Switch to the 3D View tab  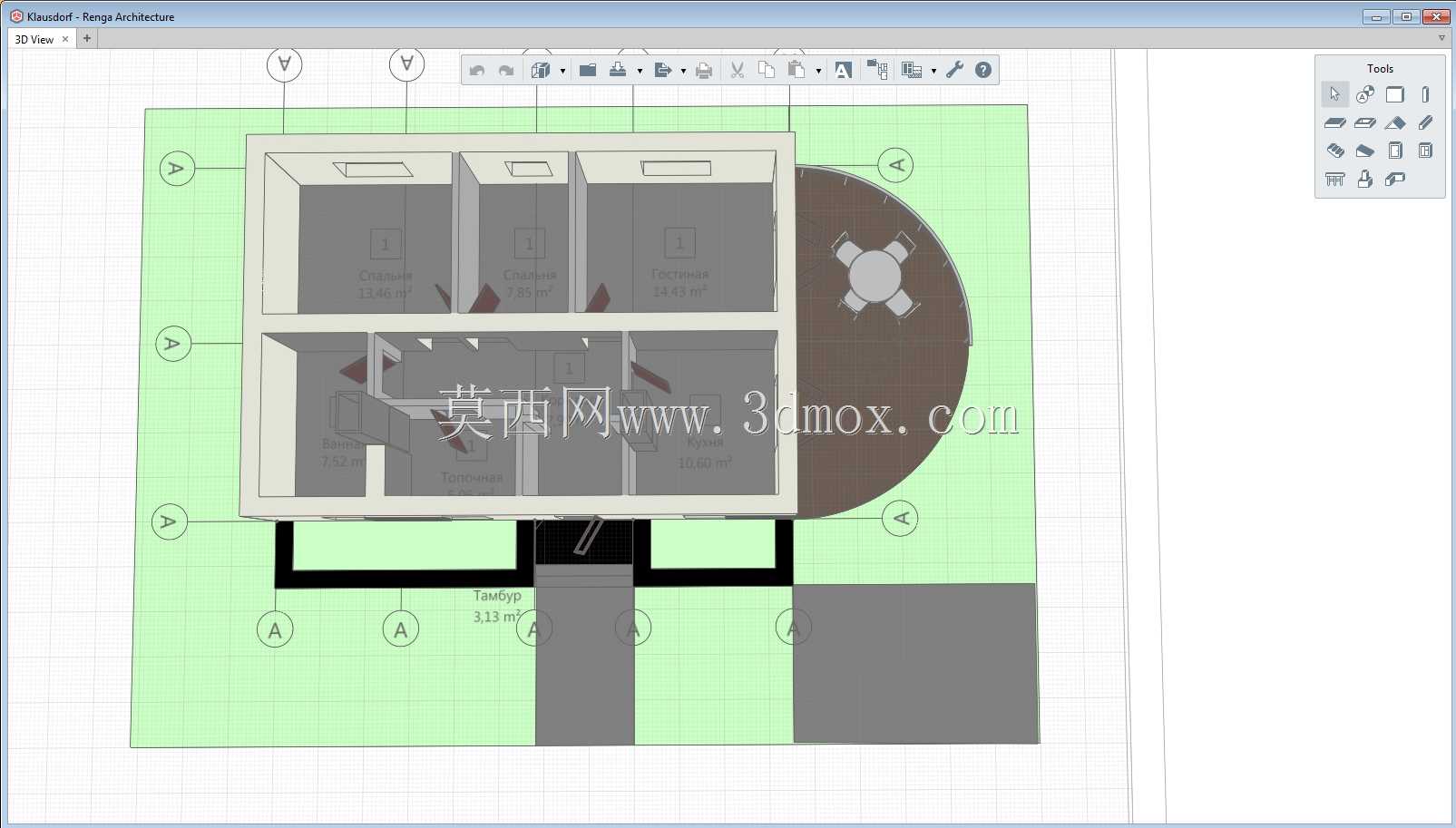coord(34,39)
